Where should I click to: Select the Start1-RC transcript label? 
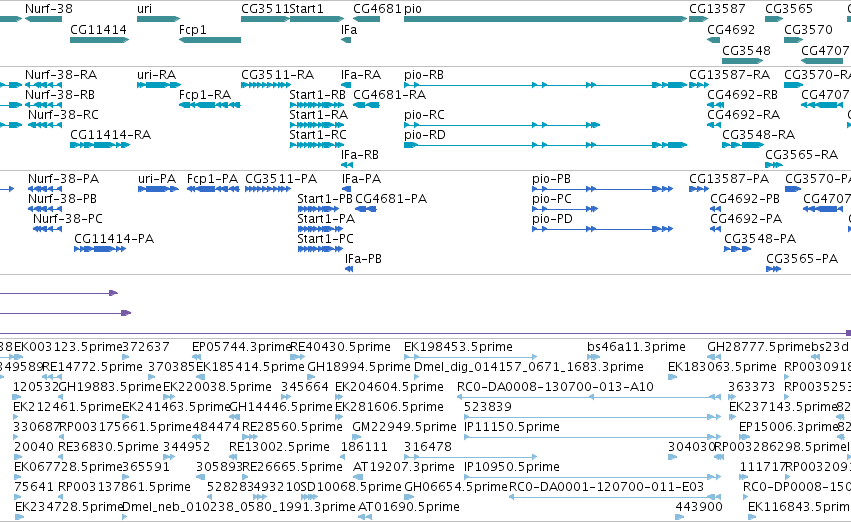coord(317,135)
